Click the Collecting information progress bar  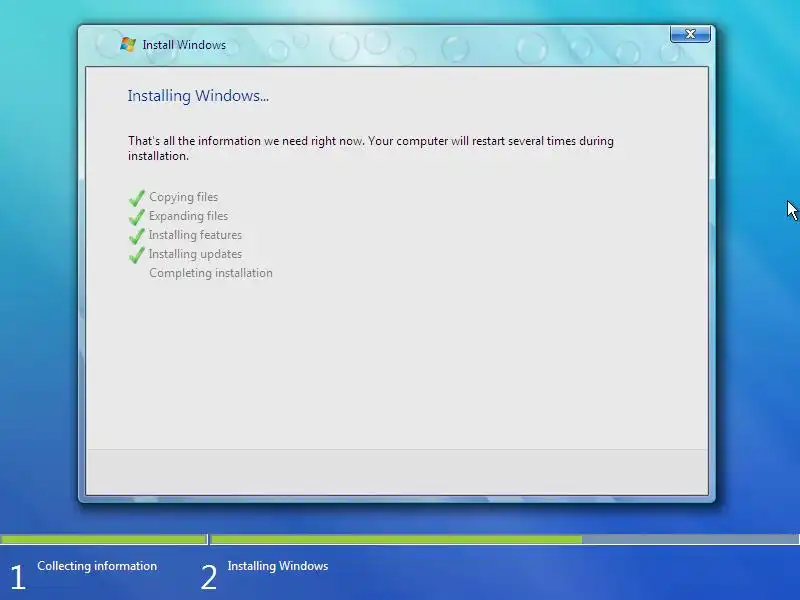(104, 539)
